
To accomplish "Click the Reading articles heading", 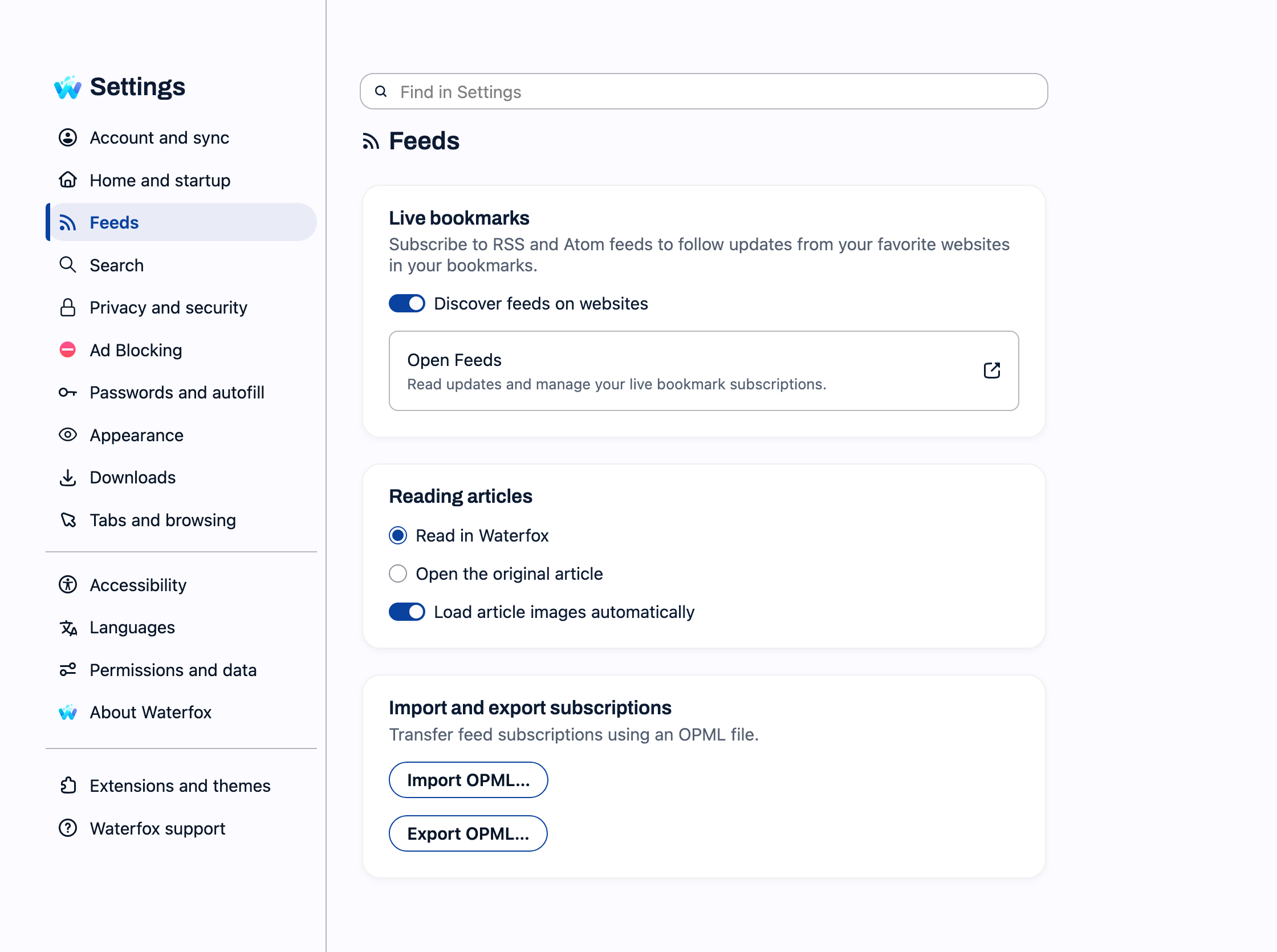I will click(461, 496).
